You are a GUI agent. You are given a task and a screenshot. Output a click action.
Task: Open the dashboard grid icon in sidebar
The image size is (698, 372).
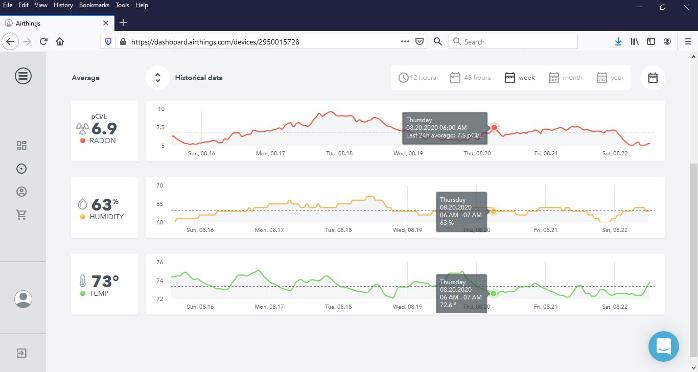click(21, 146)
